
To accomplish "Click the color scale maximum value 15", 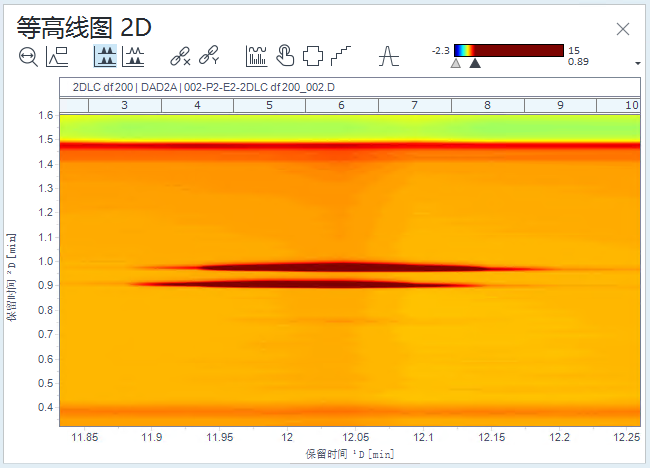I will tap(574, 51).
